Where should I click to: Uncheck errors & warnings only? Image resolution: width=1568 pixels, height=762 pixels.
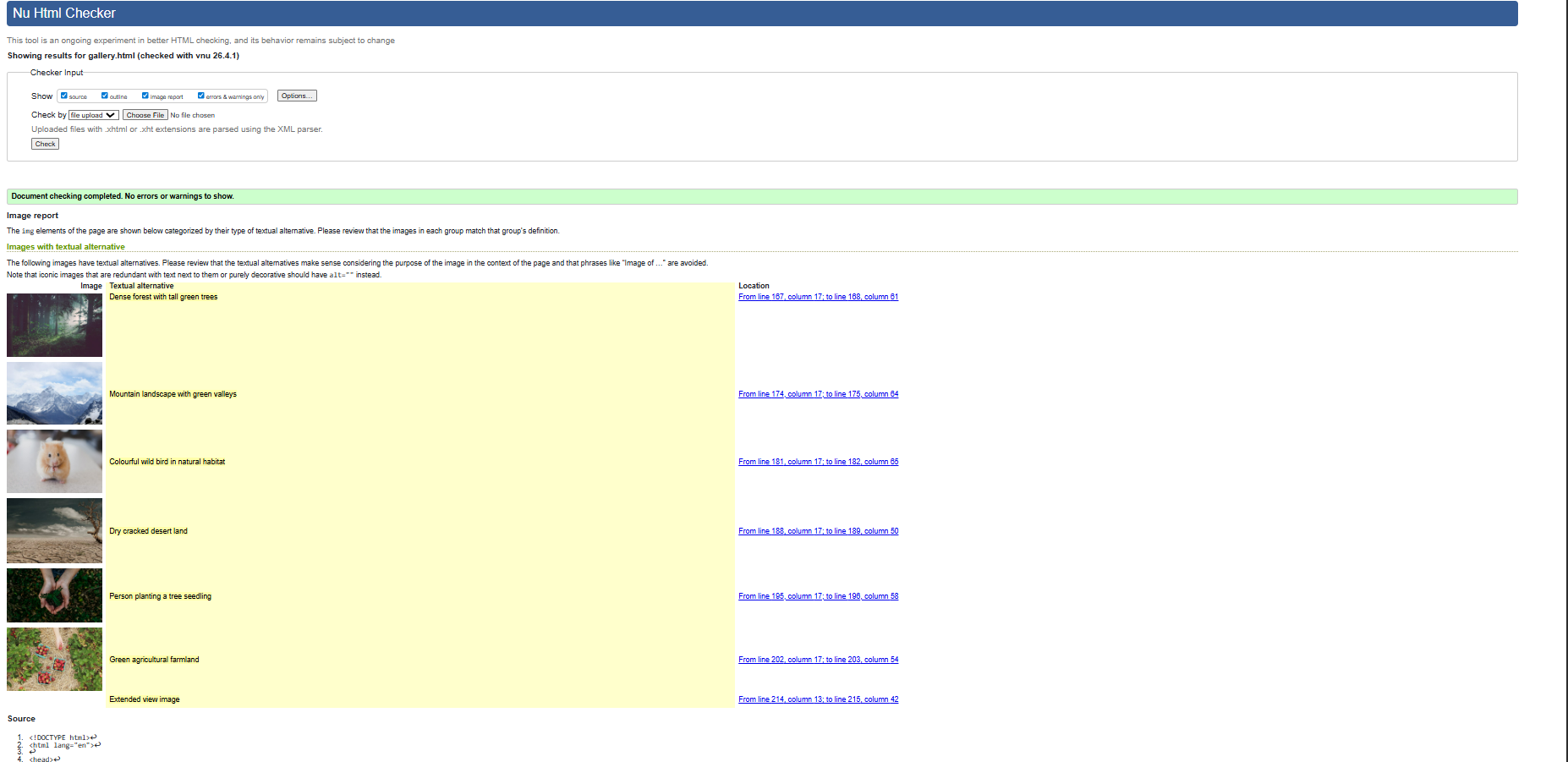point(200,96)
